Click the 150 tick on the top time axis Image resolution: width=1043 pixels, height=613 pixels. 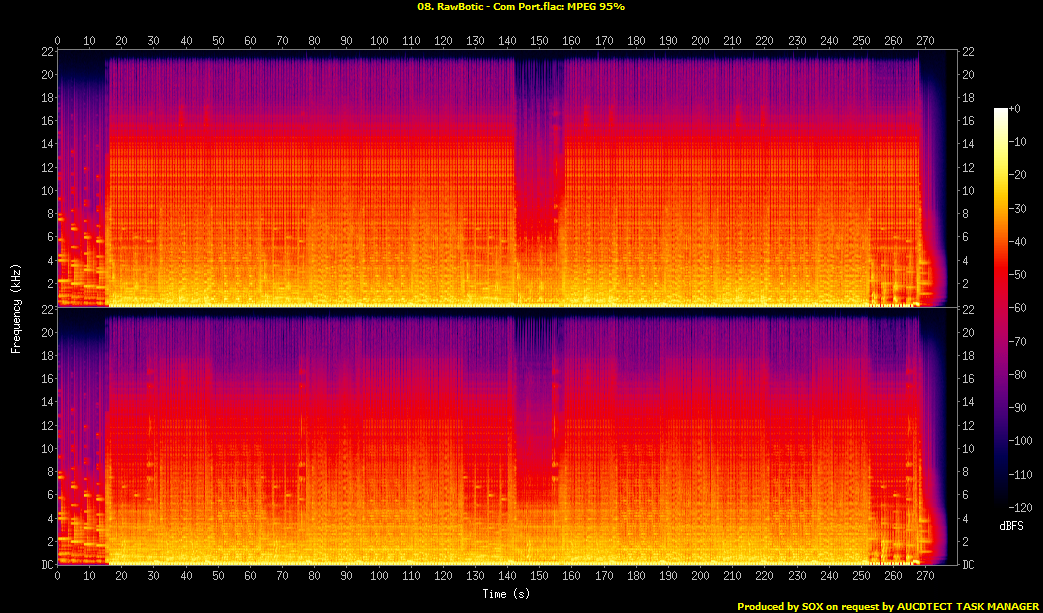click(539, 41)
